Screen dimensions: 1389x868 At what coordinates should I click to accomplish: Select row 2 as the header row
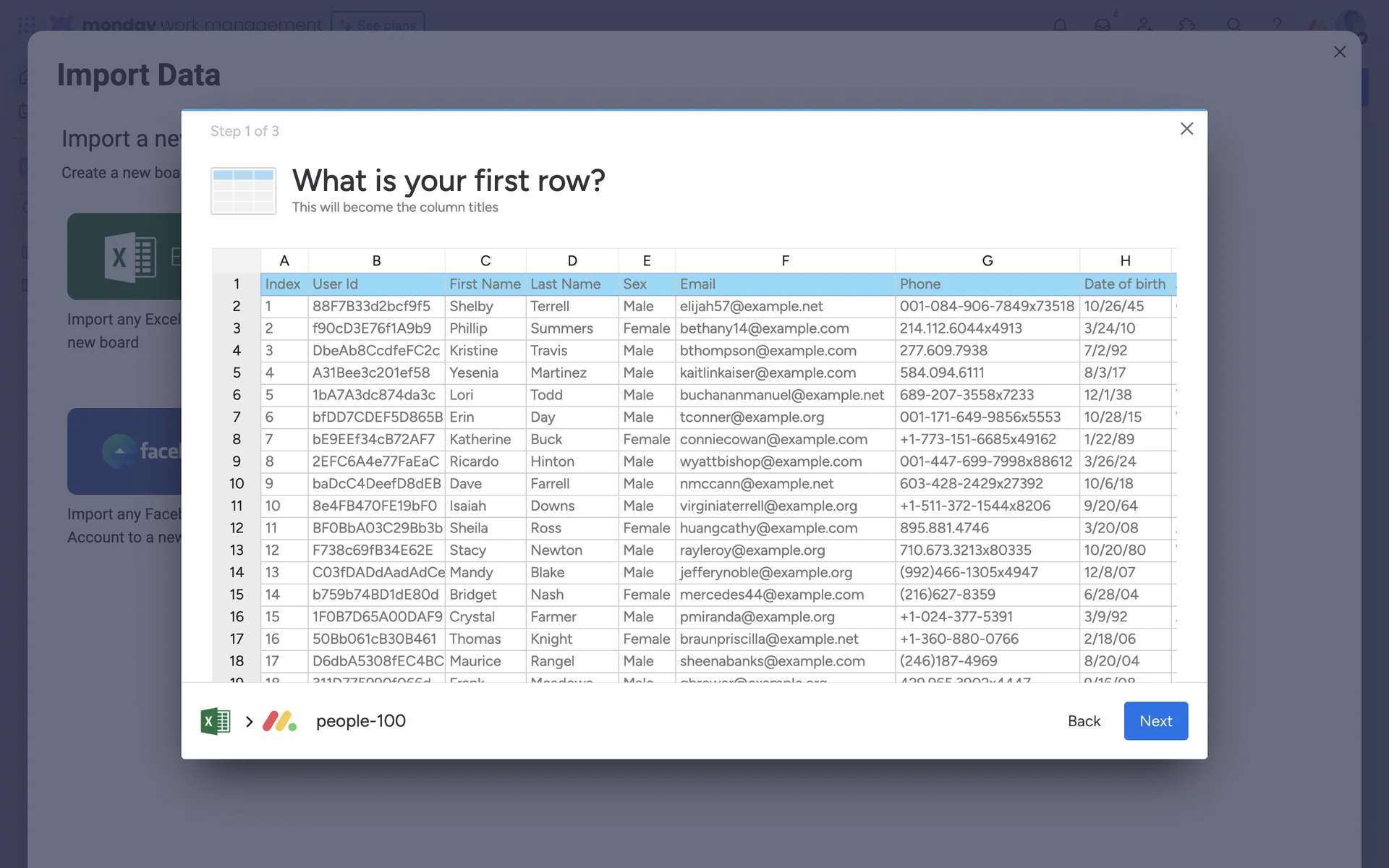[237, 306]
